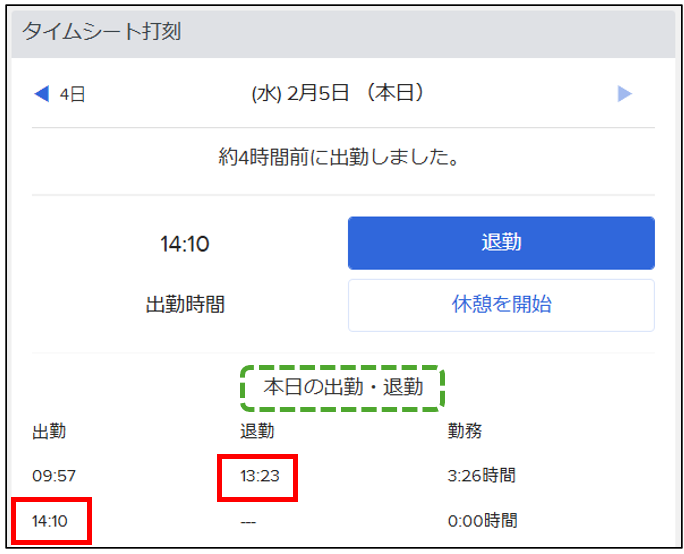Select the 09:57 clock-in entry
This screenshot has height=554, width=684.
51,475
